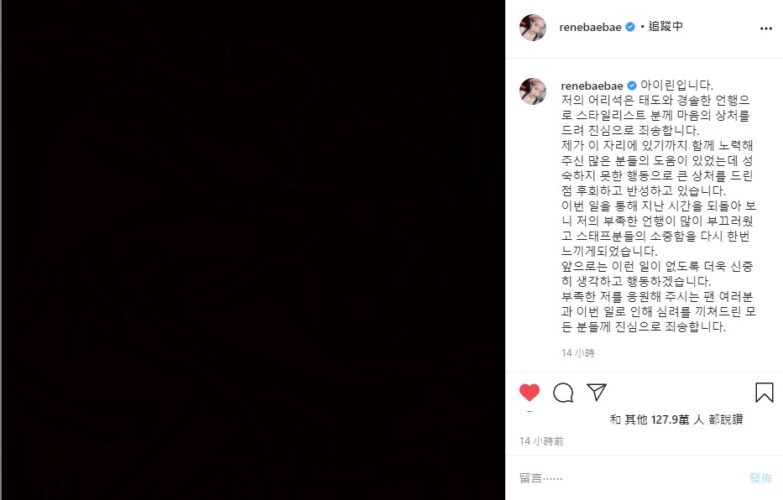Click the Korean apology caption text

tap(658, 206)
